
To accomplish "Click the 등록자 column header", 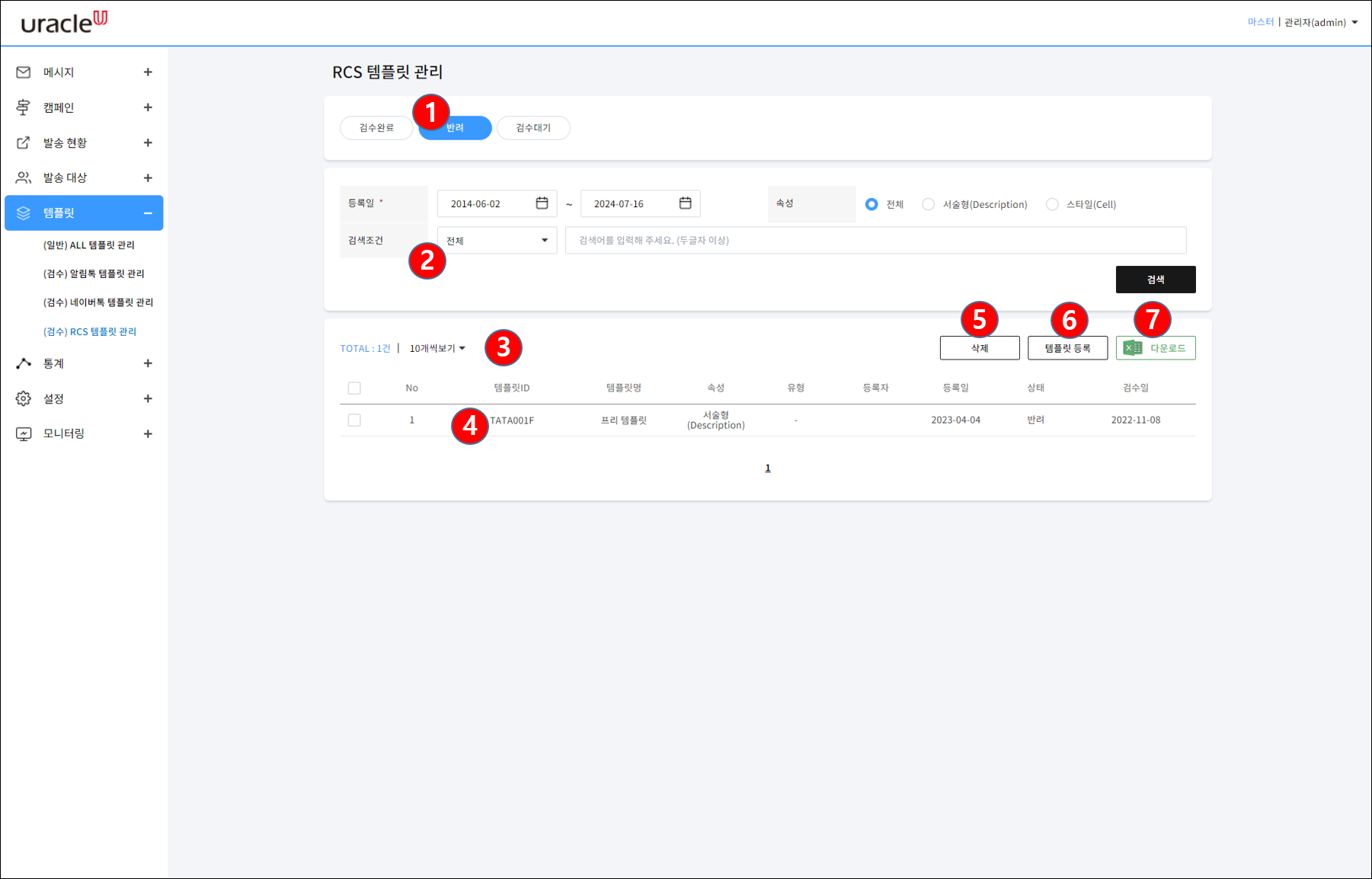I will click(x=875, y=388).
